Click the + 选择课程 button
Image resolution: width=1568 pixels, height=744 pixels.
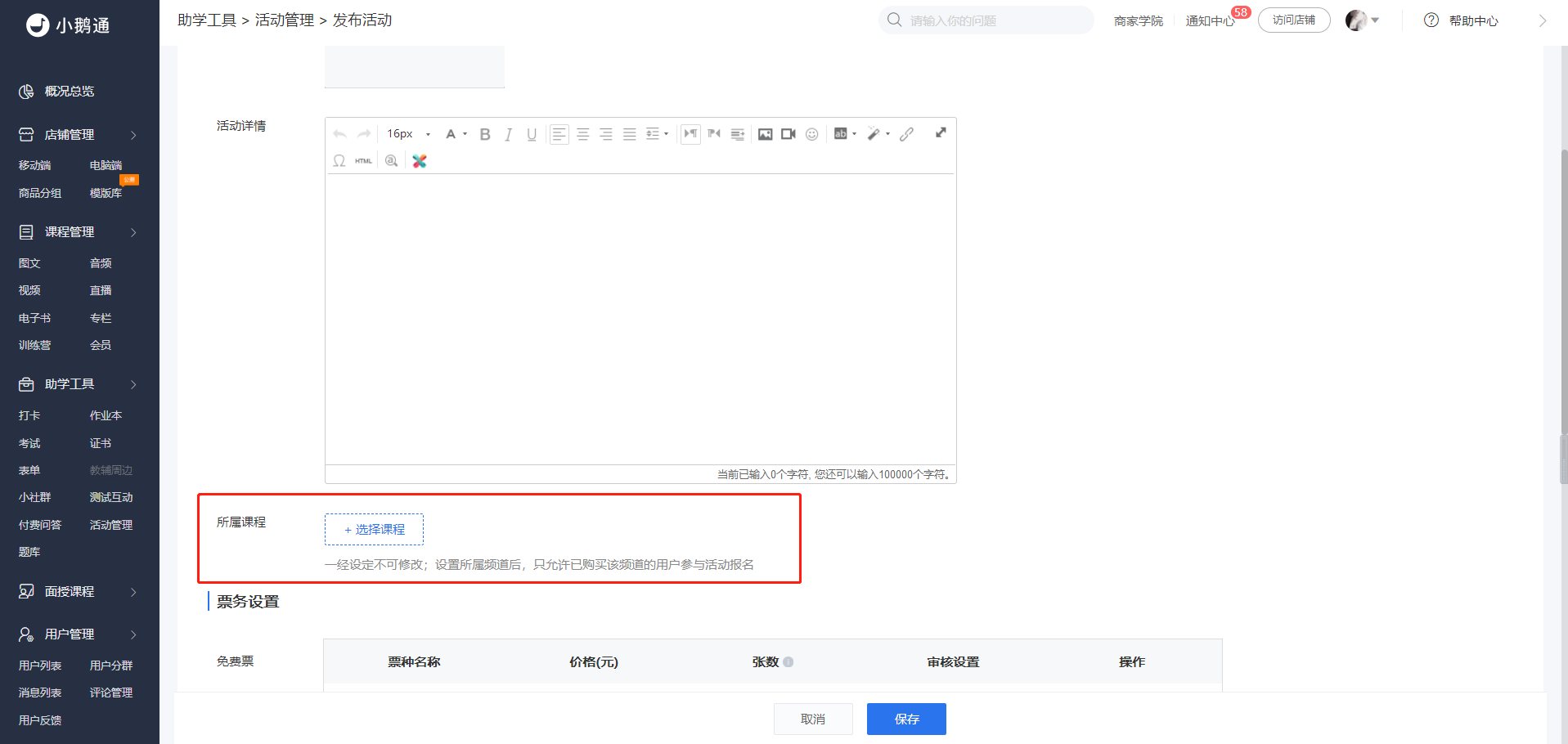coord(374,530)
